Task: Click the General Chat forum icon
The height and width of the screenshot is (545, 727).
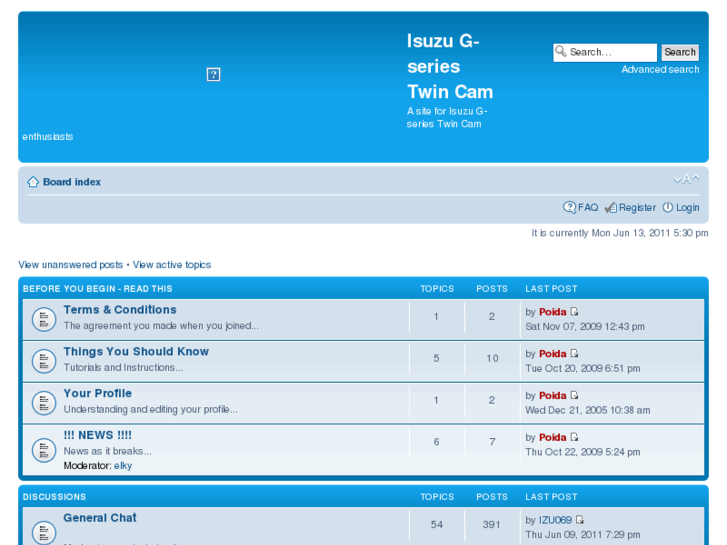Action: click(44, 532)
